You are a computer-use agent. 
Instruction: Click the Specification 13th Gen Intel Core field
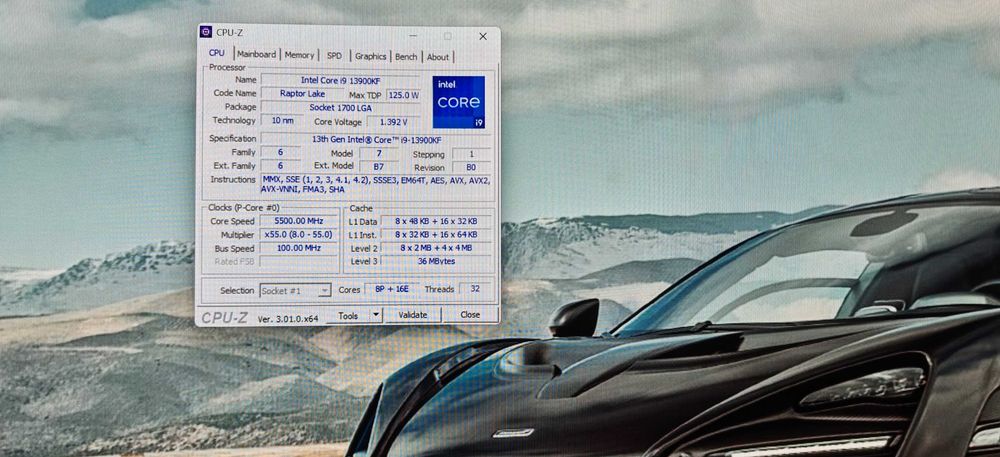pyautogui.click(x=376, y=140)
